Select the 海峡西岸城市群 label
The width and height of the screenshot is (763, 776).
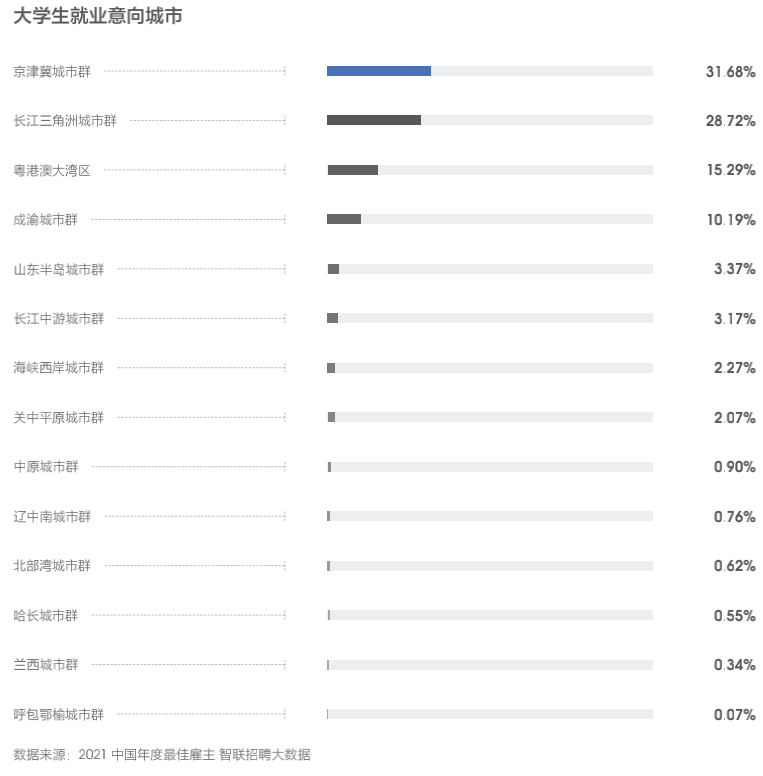(58, 368)
